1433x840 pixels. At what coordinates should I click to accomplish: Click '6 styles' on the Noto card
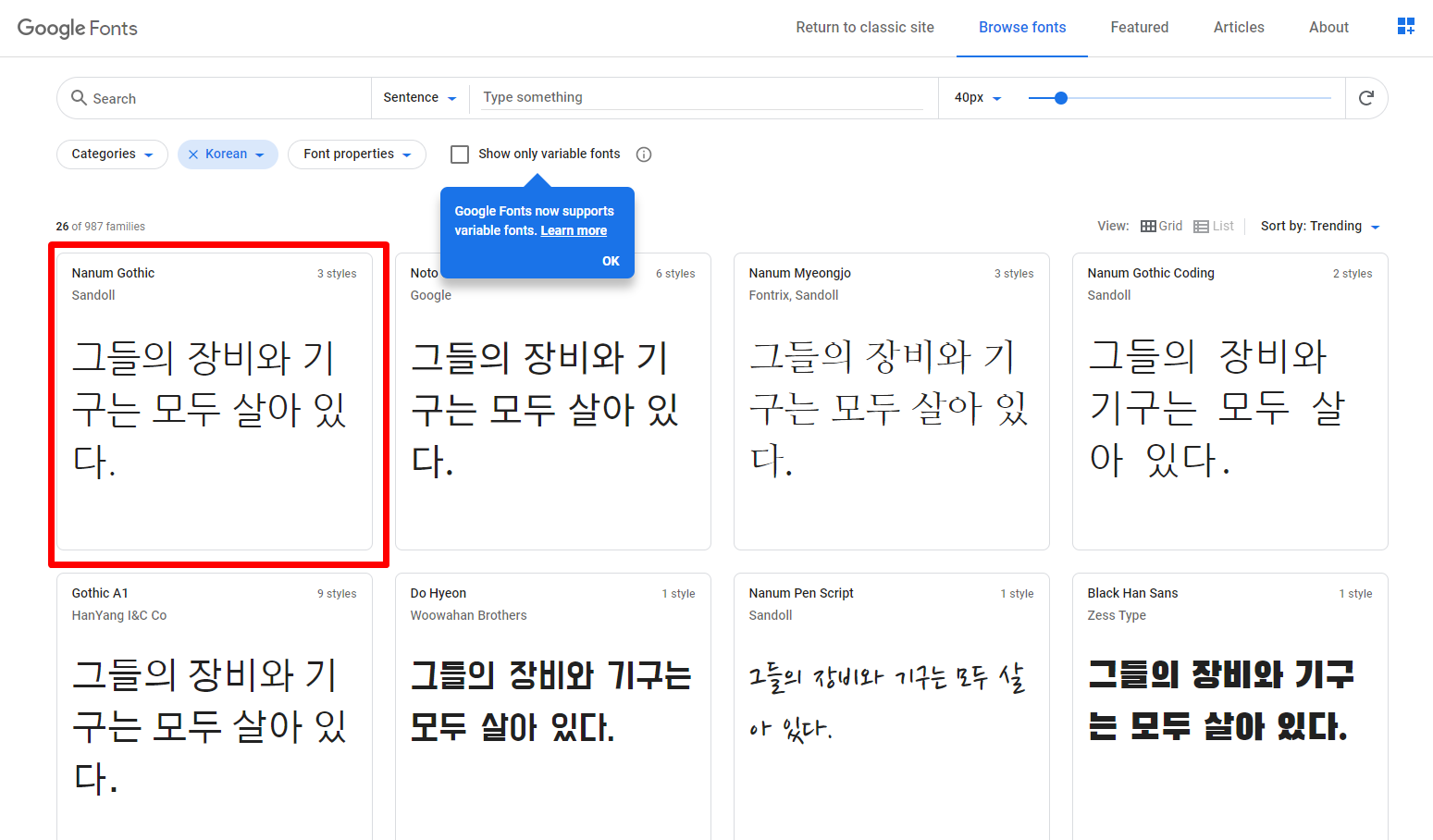point(675,274)
